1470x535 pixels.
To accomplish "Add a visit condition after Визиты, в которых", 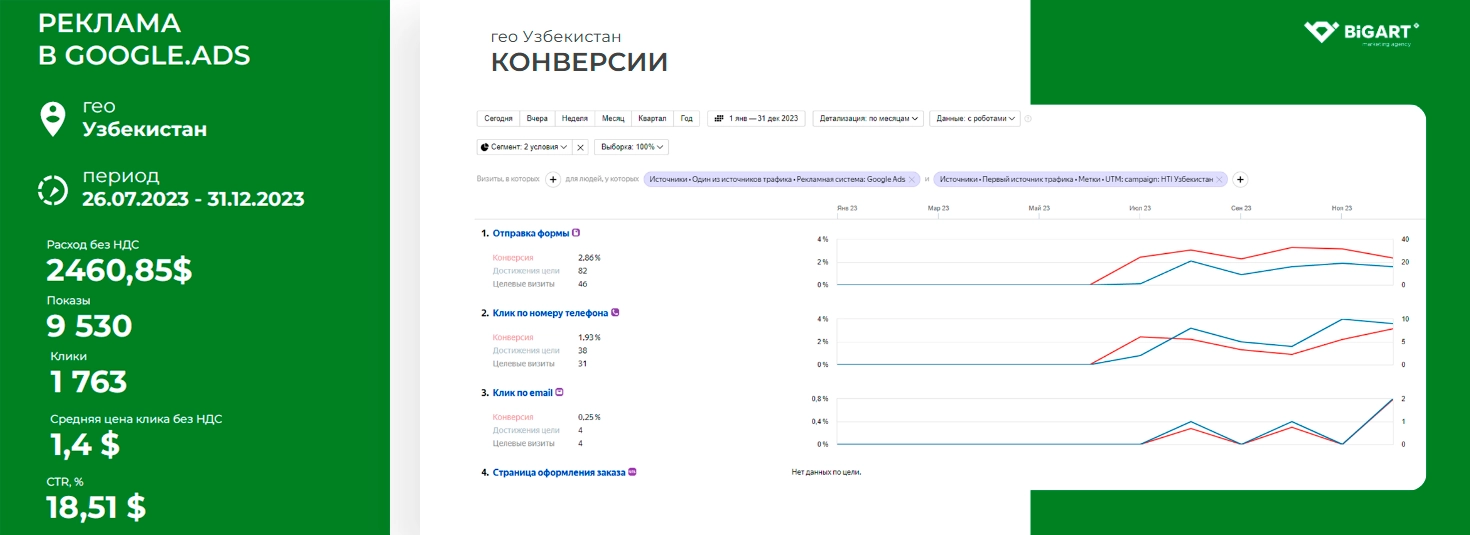I will pos(552,180).
